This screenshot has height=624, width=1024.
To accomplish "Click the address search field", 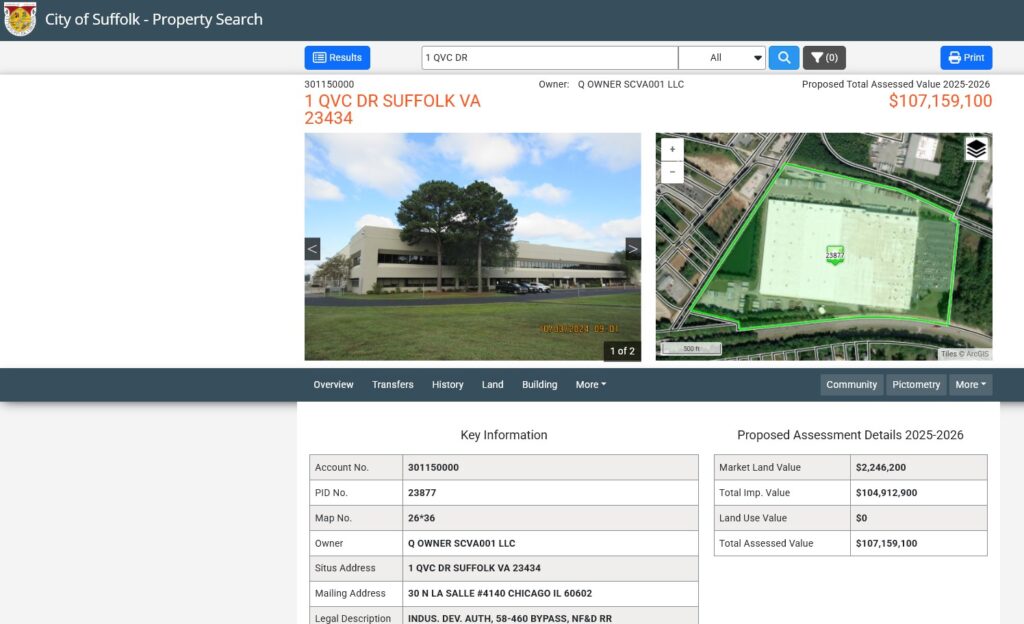I will pyautogui.click(x=549, y=57).
